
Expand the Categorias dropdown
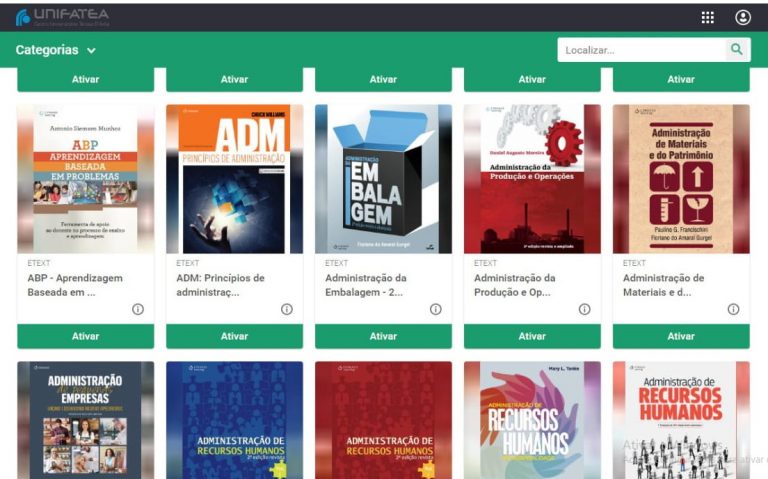[x=55, y=50]
